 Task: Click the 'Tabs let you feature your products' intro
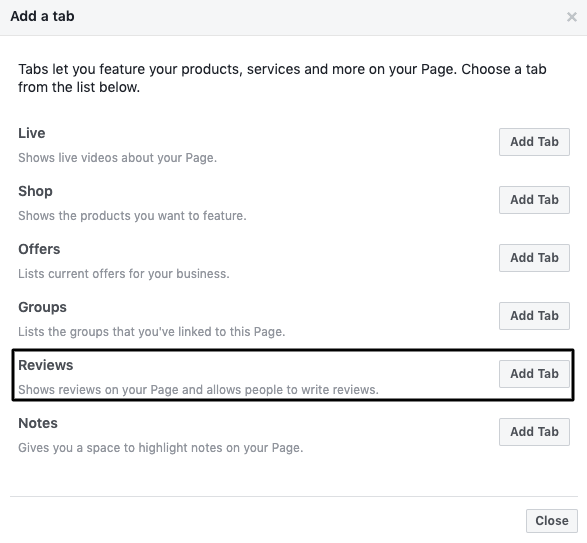(x=282, y=78)
